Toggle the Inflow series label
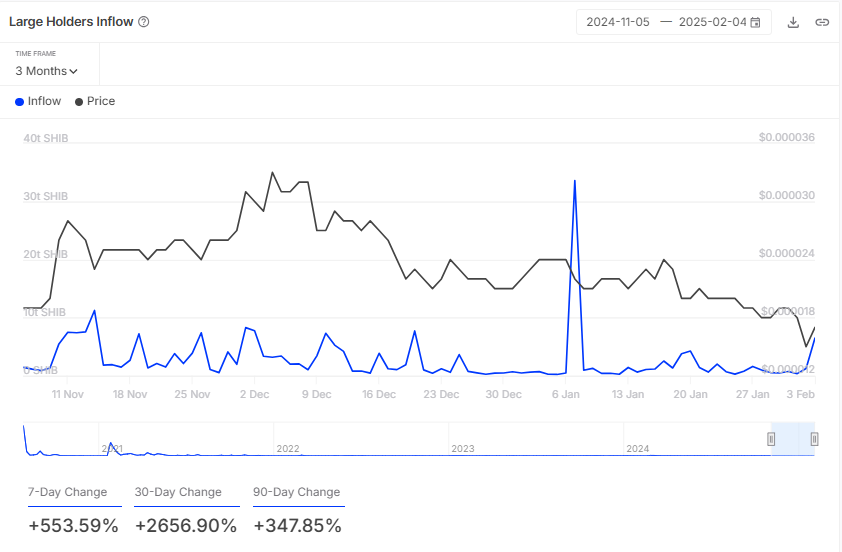The height and width of the screenshot is (552, 842). [44, 101]
